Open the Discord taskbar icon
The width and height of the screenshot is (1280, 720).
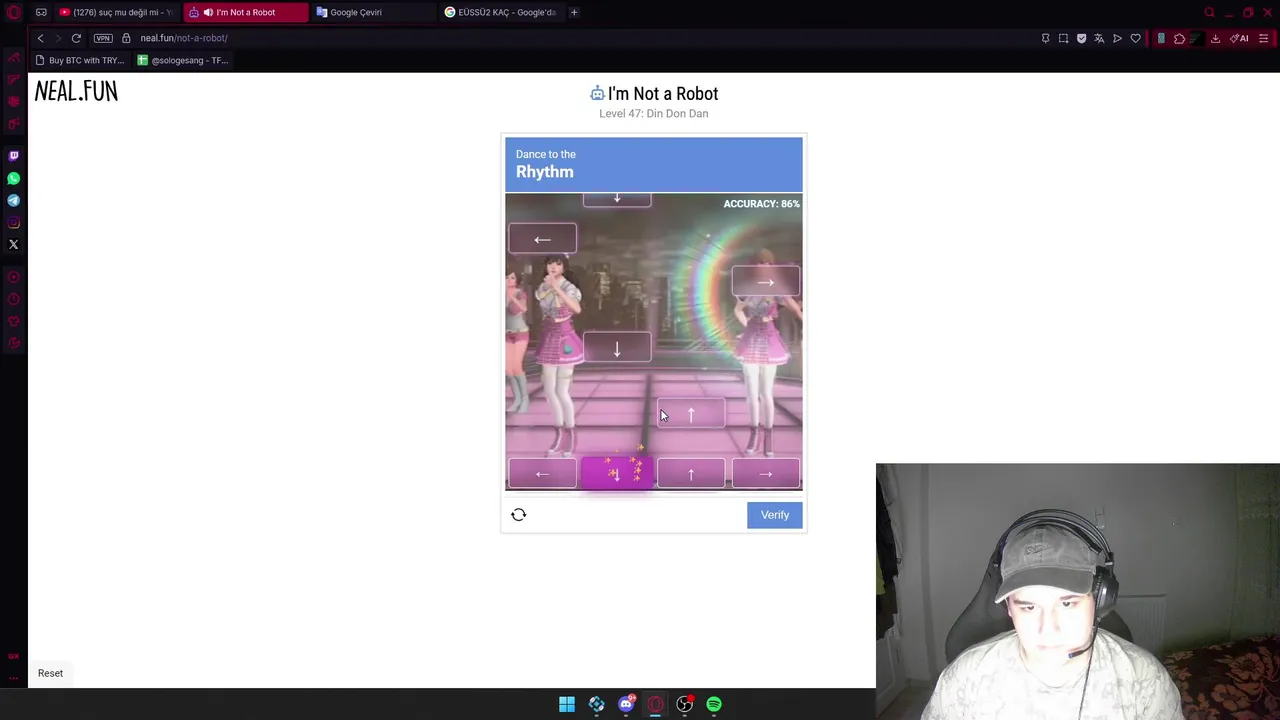626,704
